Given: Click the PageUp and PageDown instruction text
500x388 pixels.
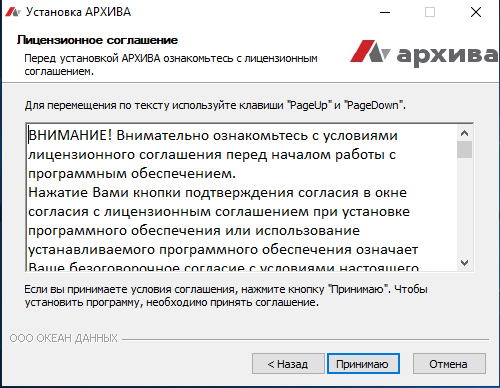Looking at the screenshot, I should 215,105.
